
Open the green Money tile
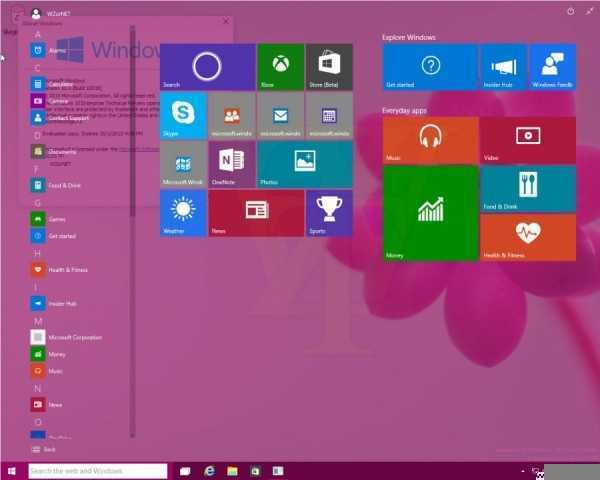[x=430, y=213]
